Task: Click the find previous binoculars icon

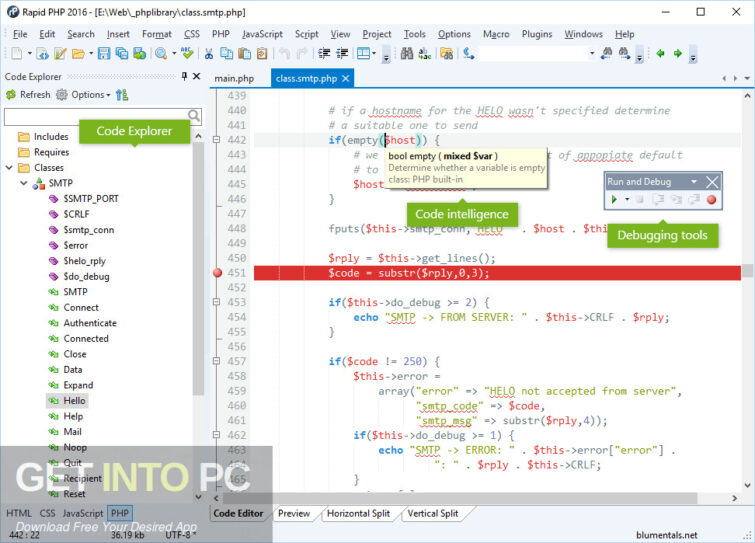Action: point(607,53)
